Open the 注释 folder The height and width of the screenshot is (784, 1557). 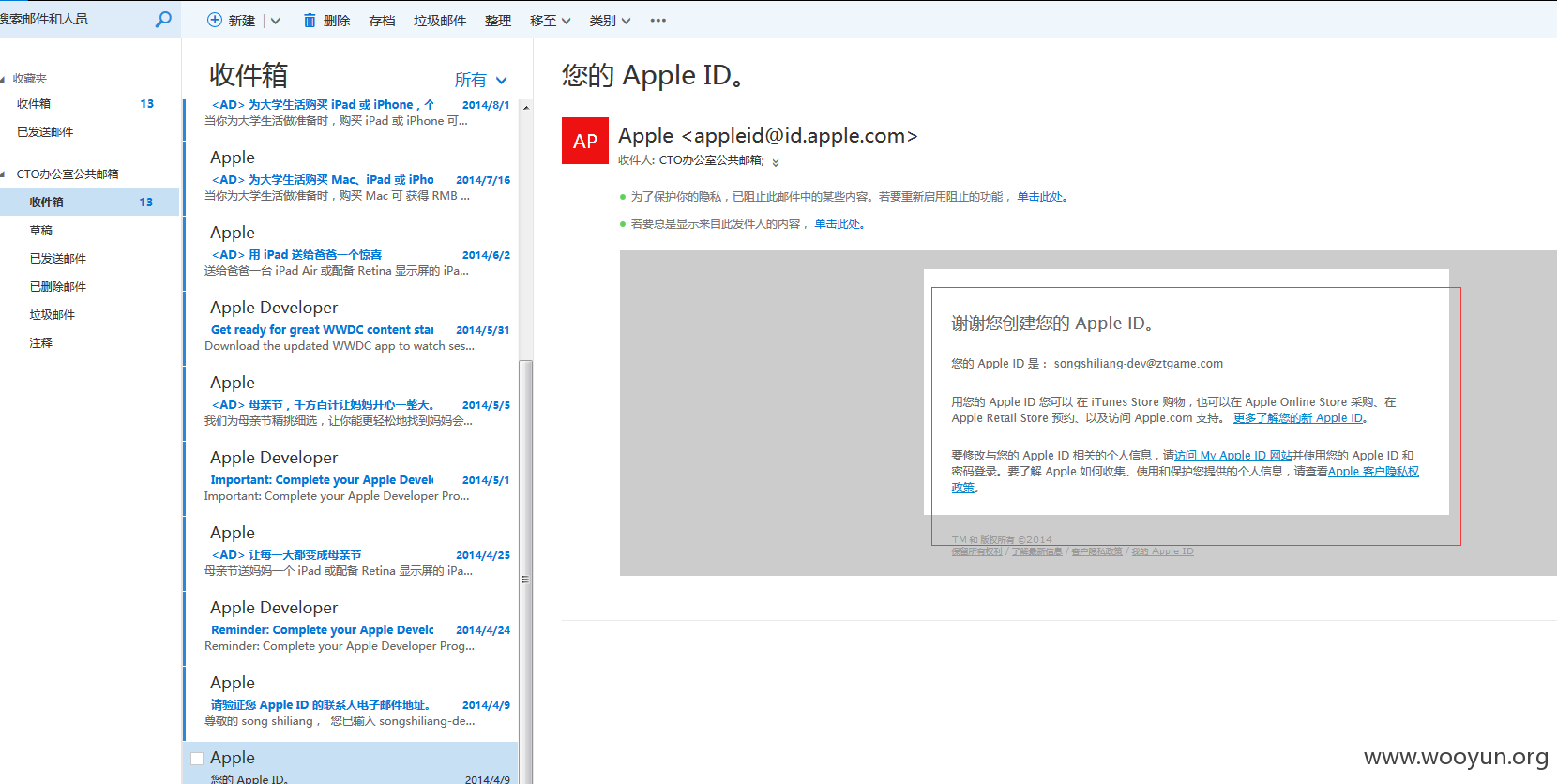click(x=41, y=343)
